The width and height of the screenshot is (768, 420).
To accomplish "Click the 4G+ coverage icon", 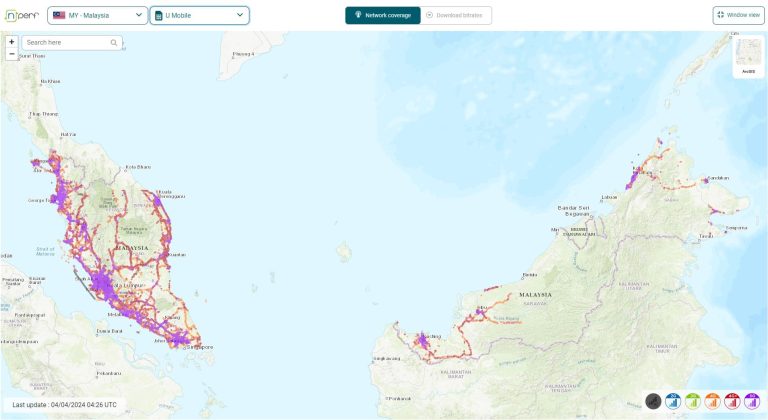I will (x=732, y=401).
